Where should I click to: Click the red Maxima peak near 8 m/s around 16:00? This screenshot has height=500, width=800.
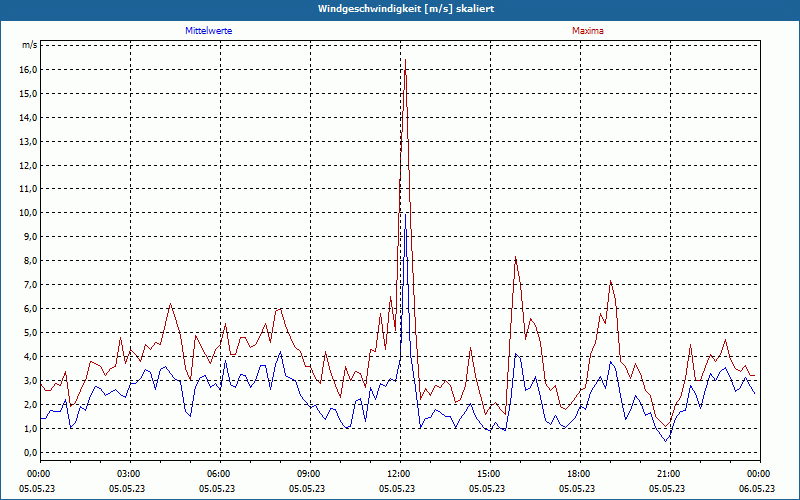pyautogui.click(x=516, y=257)
